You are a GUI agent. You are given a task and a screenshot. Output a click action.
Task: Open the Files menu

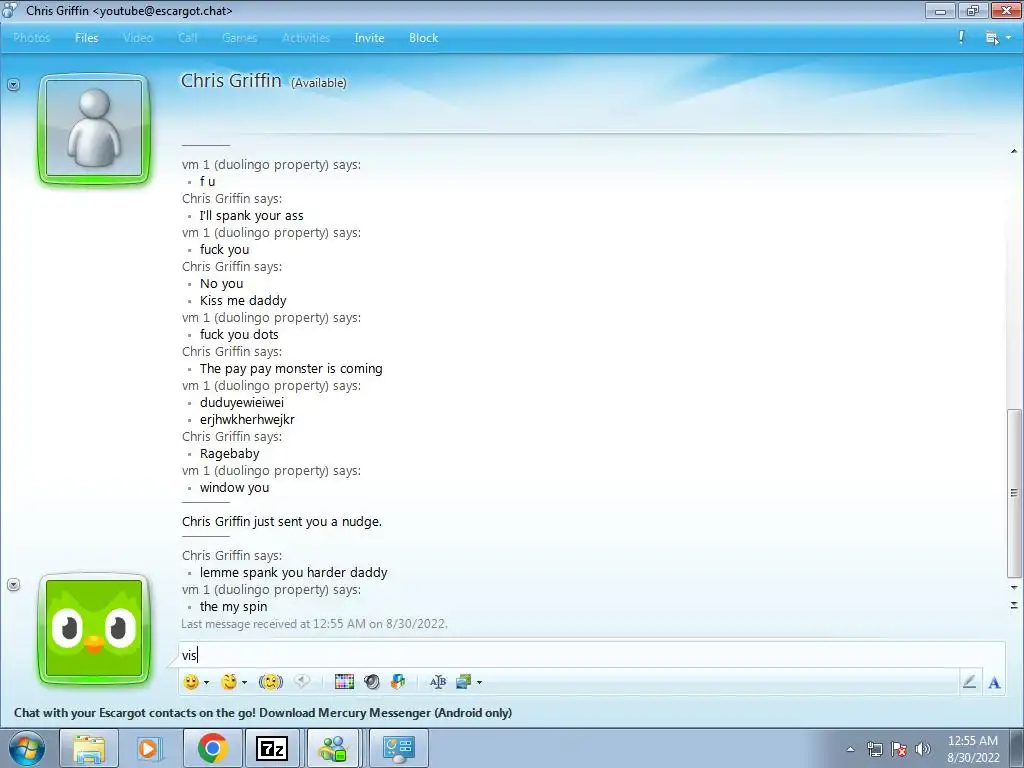tap(86, 38)
